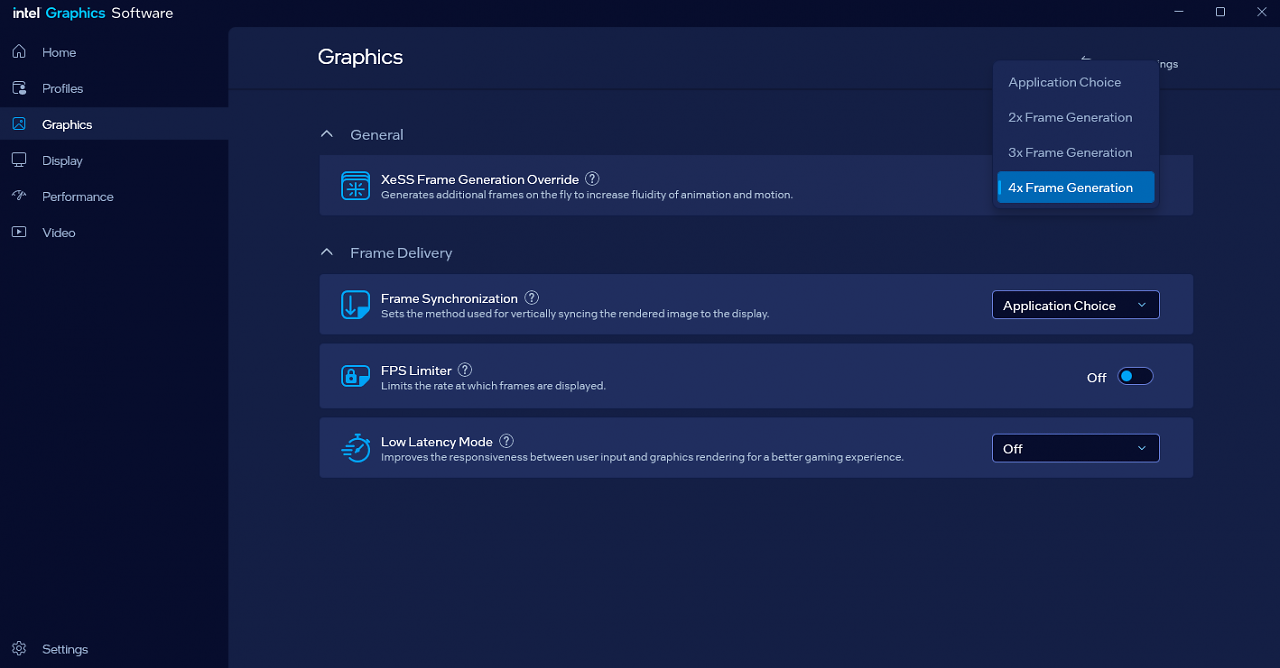This screenshot has height=668, width=1280.
Task: Select the Graphics sidebar item
Action: (114, 124)
